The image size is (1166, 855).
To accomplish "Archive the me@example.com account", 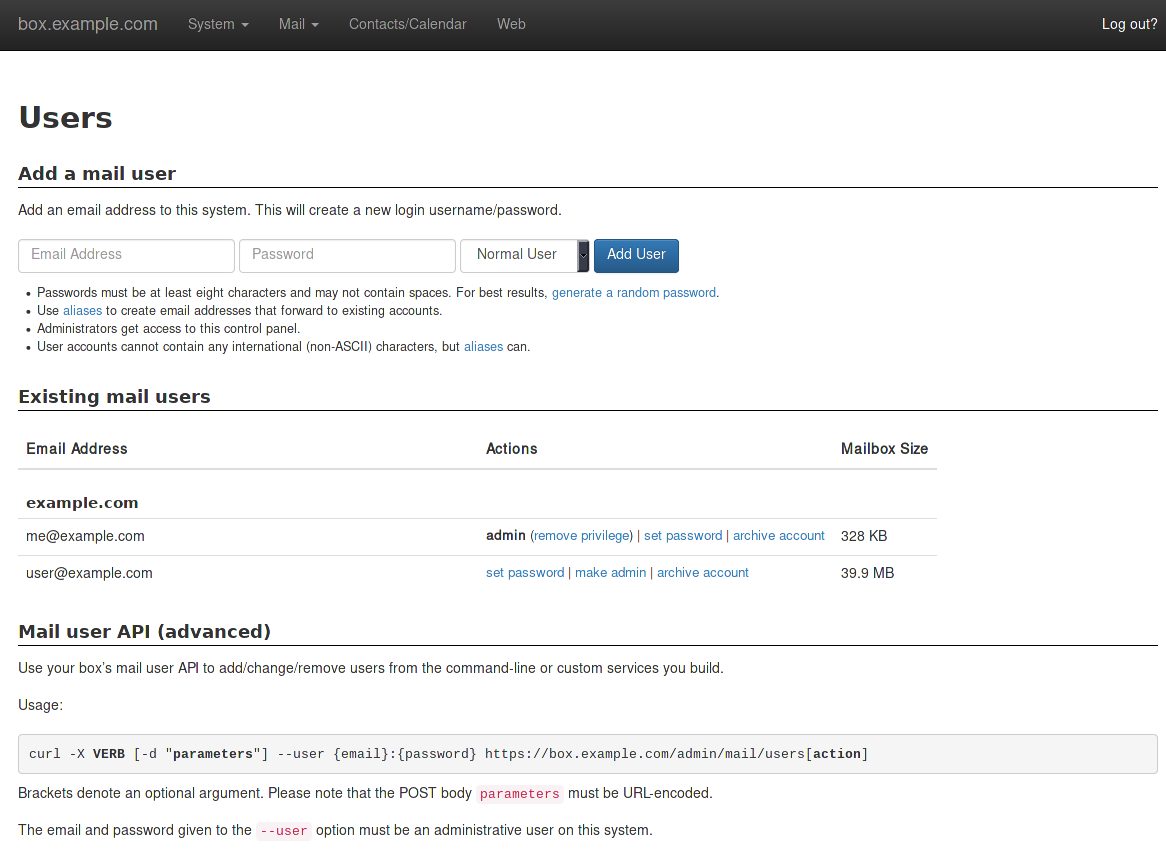I will [778, 535].
